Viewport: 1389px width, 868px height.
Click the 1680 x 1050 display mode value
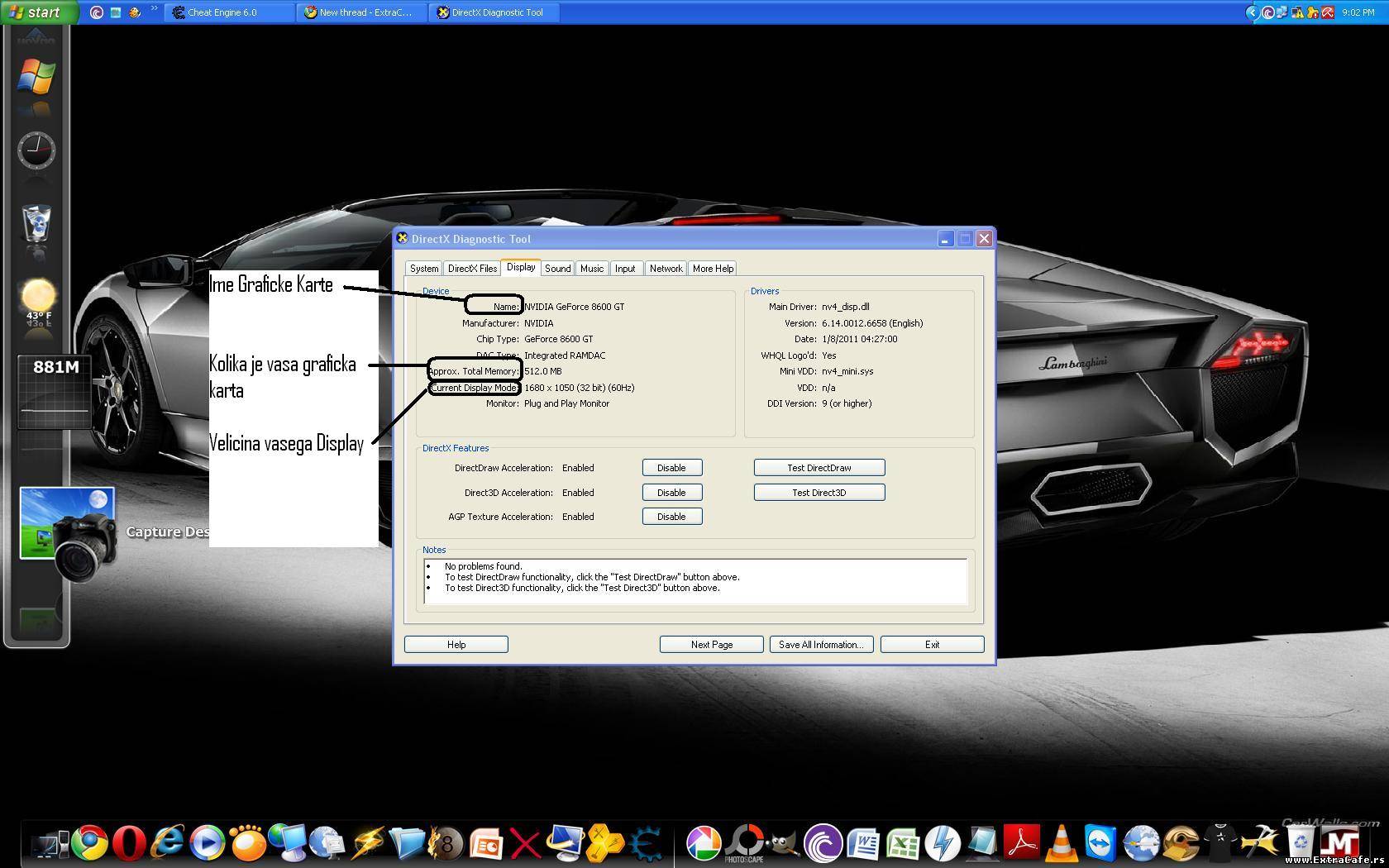580,388
